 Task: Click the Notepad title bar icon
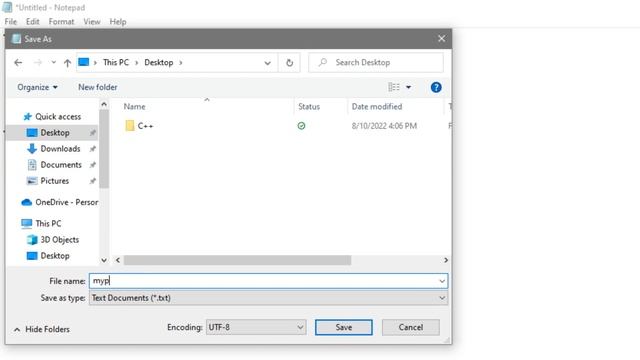(x=7, y=7)
